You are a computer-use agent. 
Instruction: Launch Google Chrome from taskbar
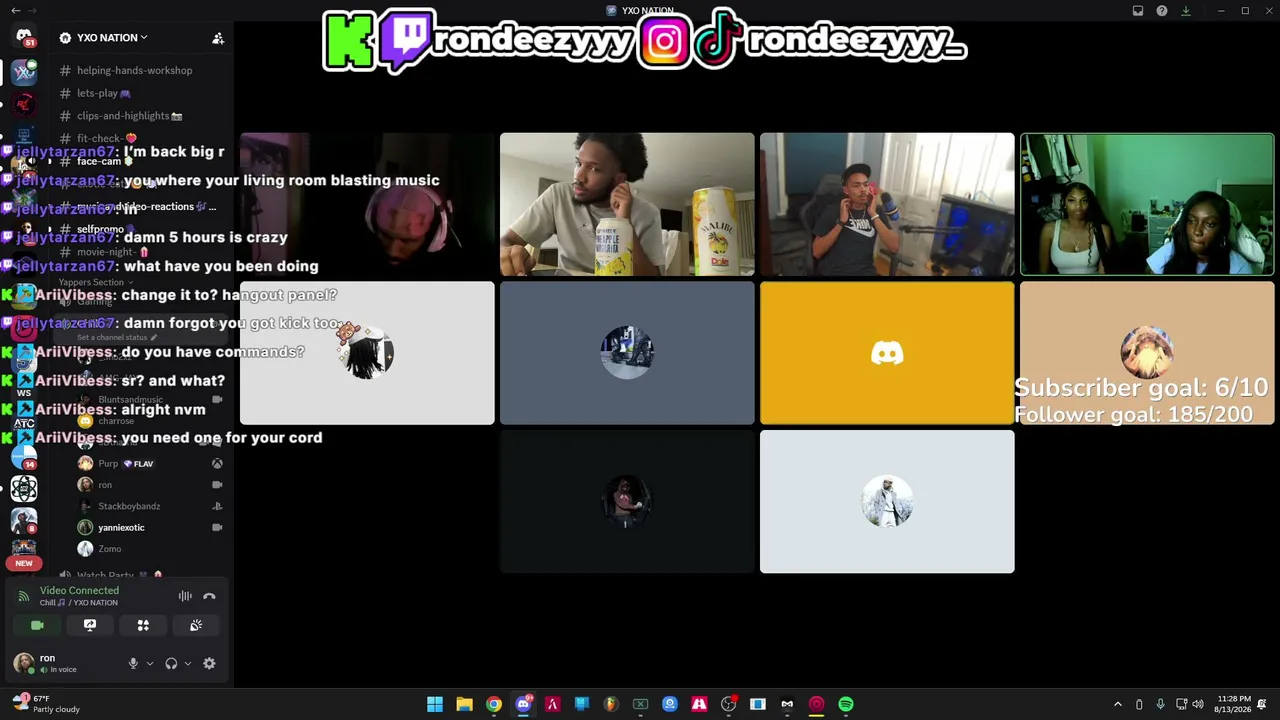pos(494,704)
